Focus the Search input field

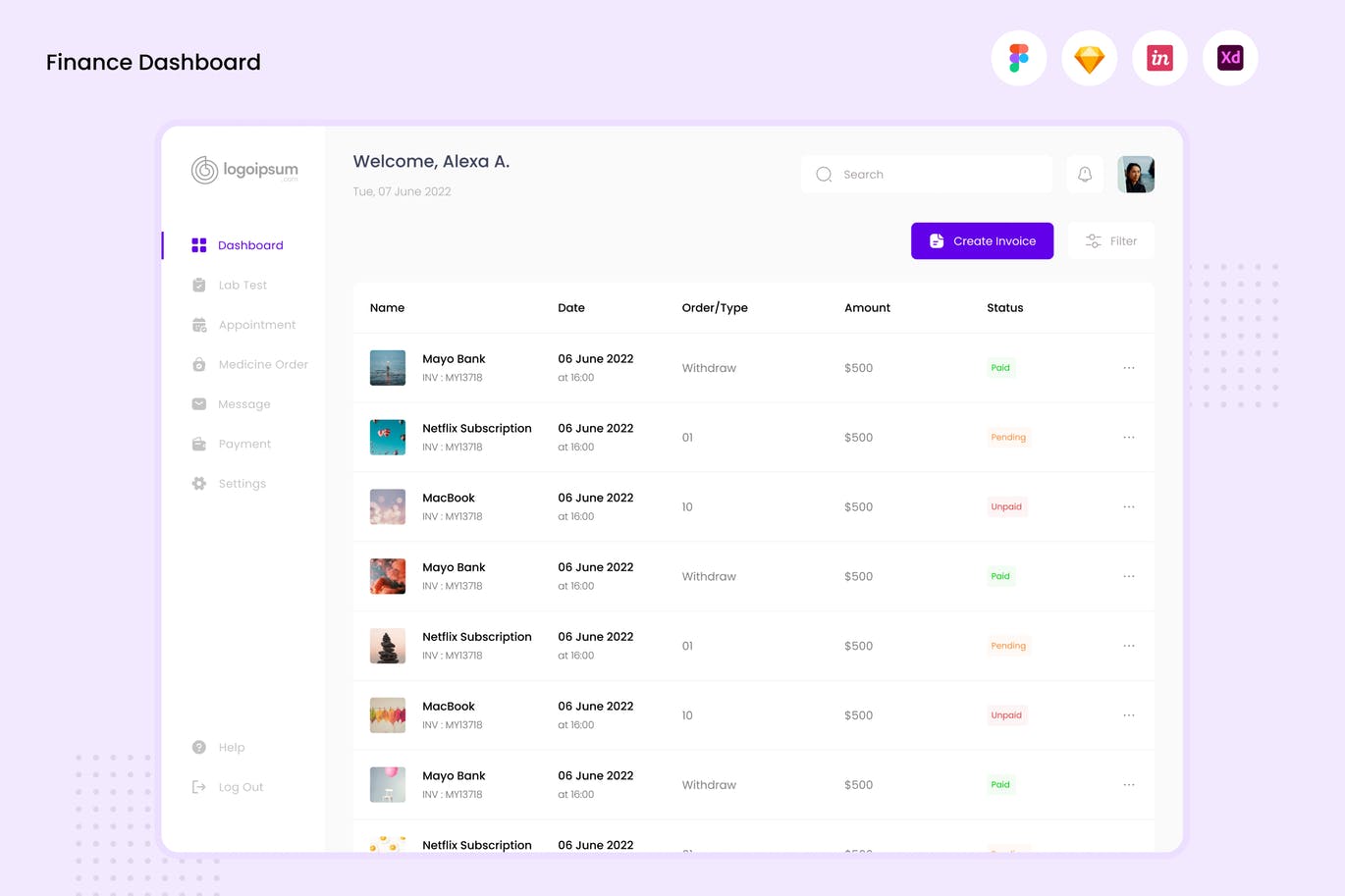coord(927,174)
